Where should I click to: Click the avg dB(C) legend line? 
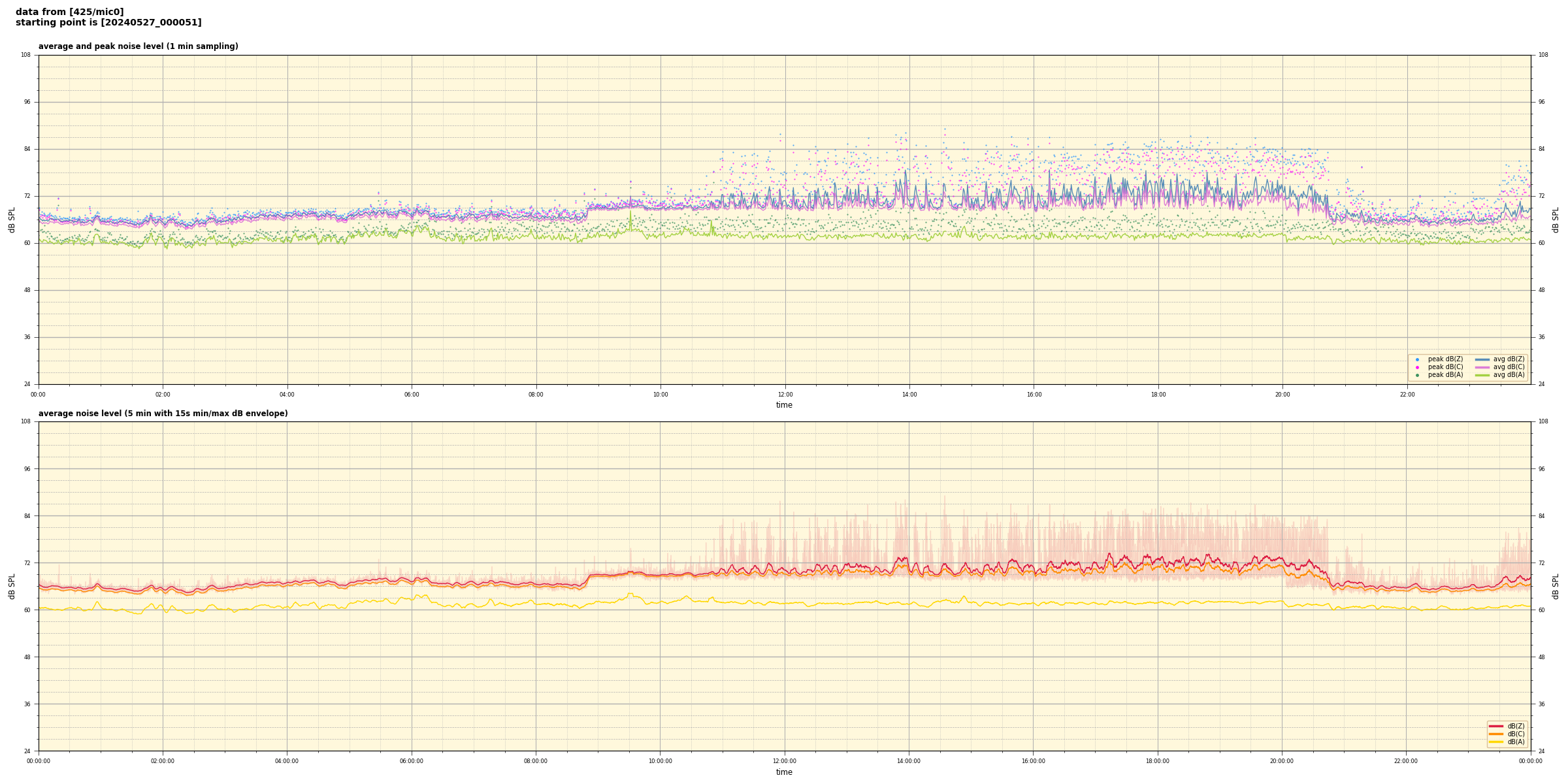pos(1482,367)
